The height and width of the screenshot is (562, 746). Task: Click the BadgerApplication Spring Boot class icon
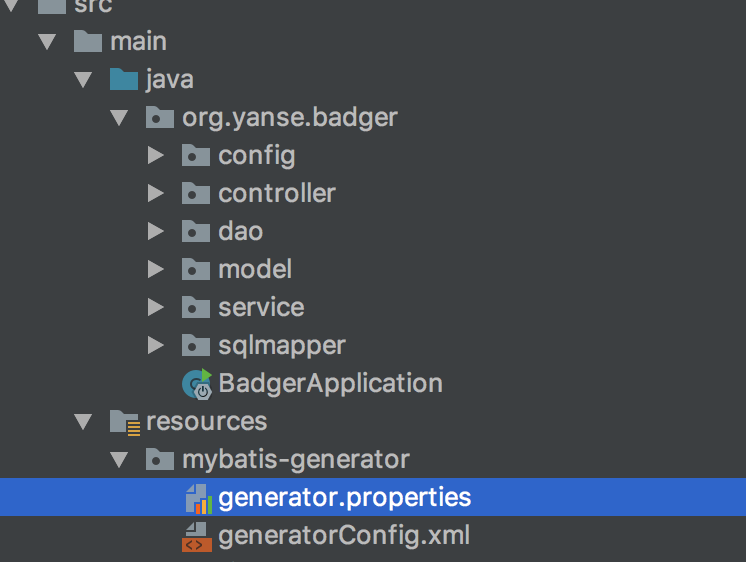(x=196, y=383)
